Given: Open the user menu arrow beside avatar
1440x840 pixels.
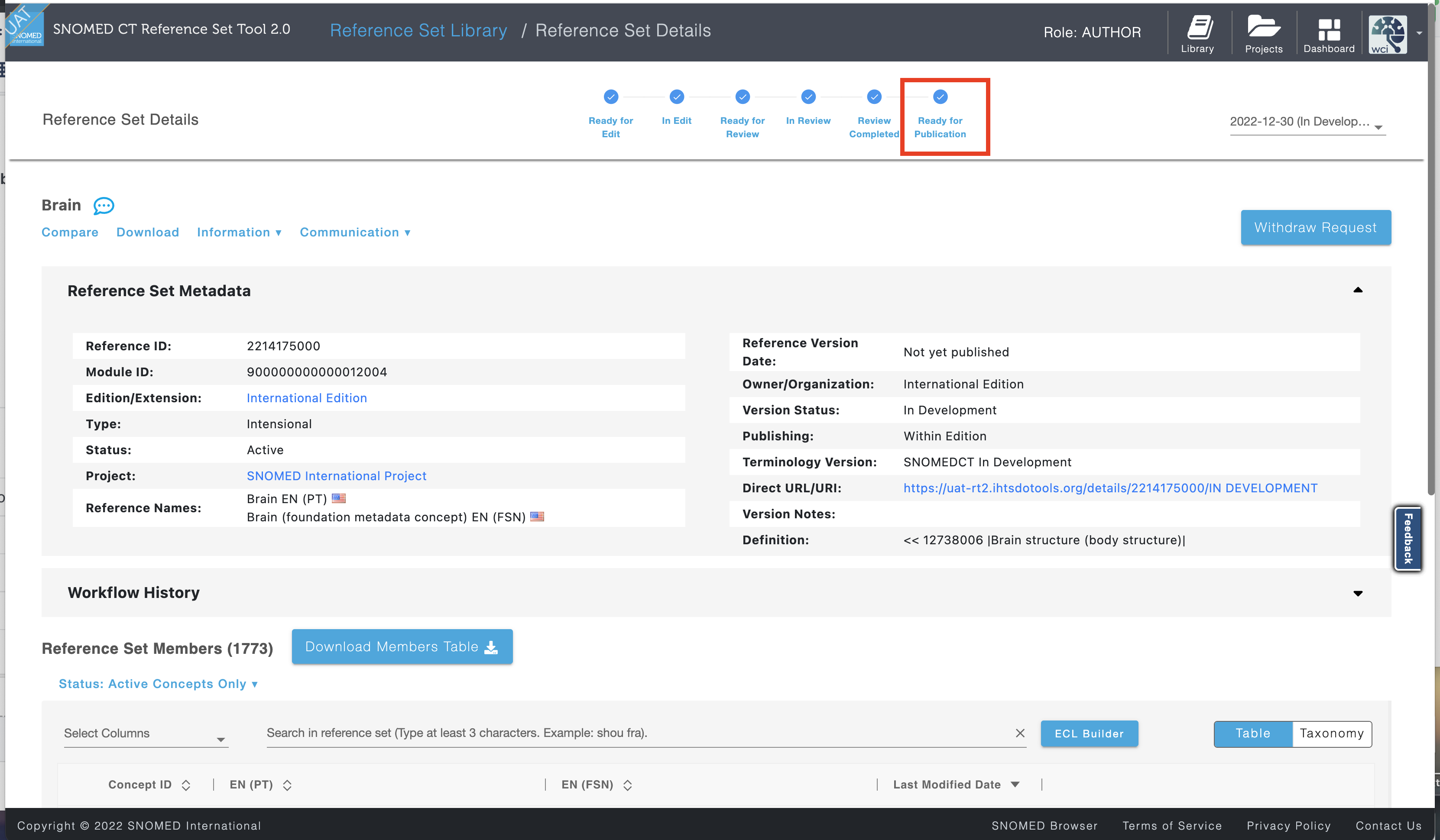Looking at the screenshot, I should coord(1420,33).
